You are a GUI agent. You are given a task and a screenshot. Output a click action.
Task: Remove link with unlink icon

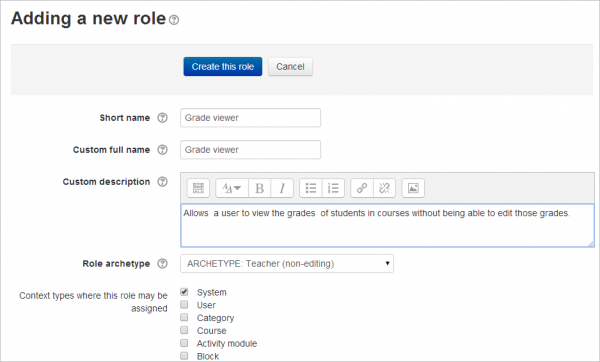[x=384, y=188]
